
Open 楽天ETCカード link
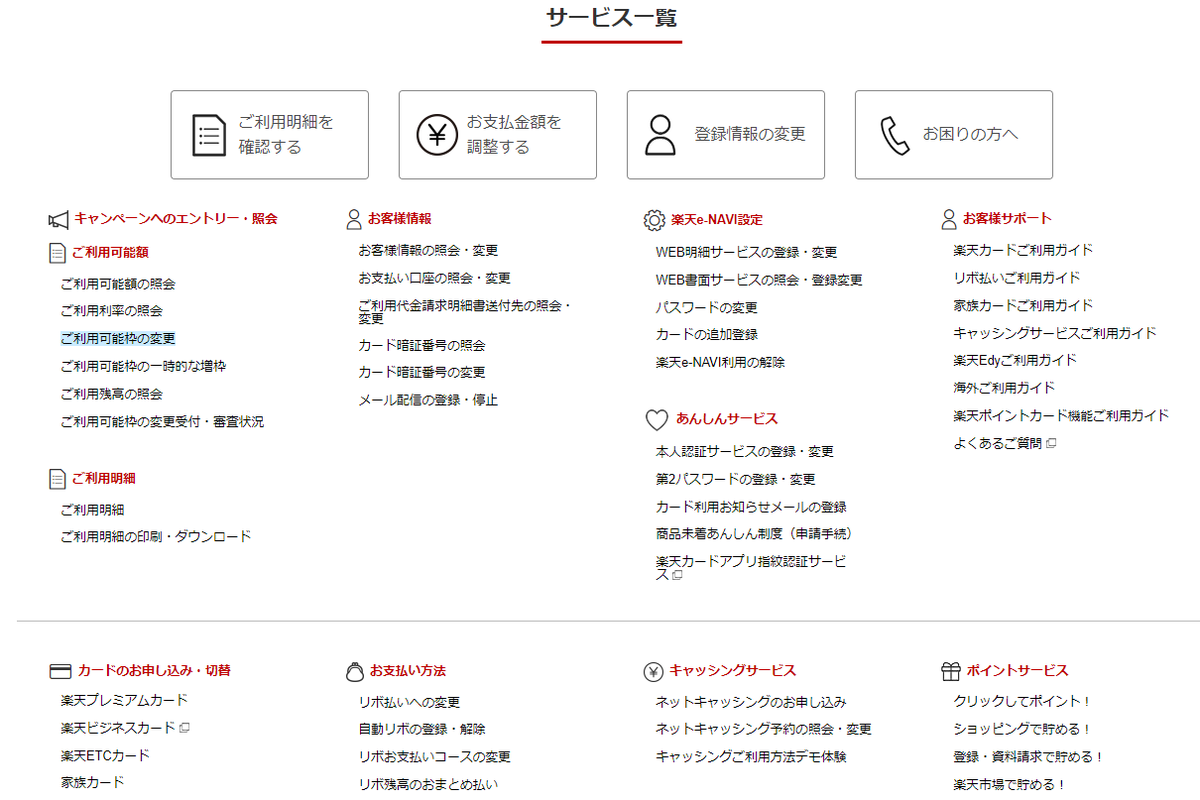(x=105, y=755)
